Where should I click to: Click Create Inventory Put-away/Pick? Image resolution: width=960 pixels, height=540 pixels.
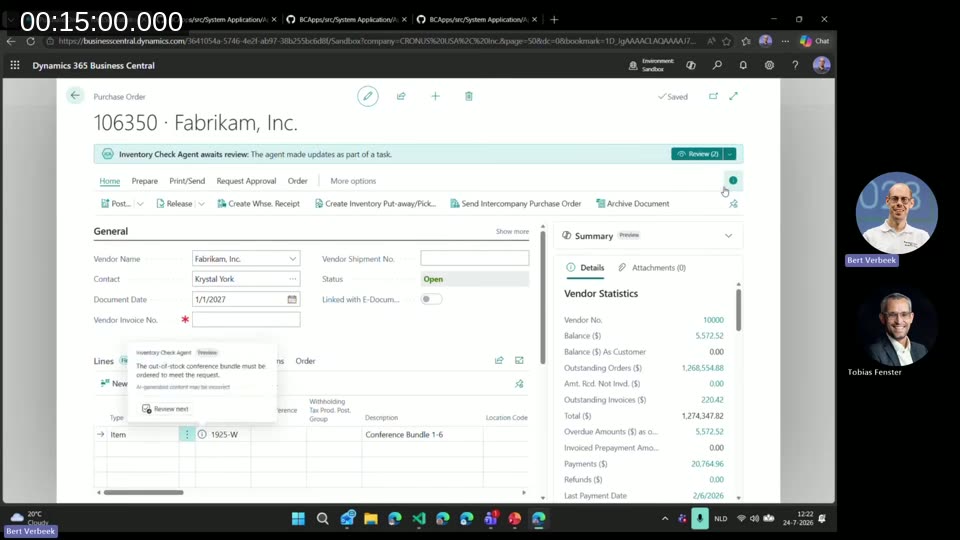[x=375, y=204]
